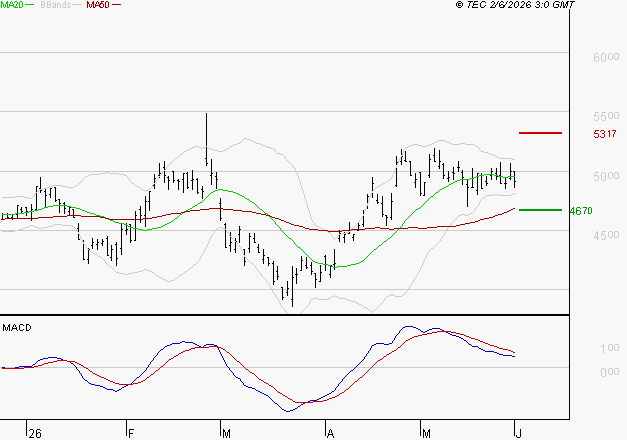Viewport: 627px width, 440px height.
Task: Click the 5000 price axis label
Action: 606,176
